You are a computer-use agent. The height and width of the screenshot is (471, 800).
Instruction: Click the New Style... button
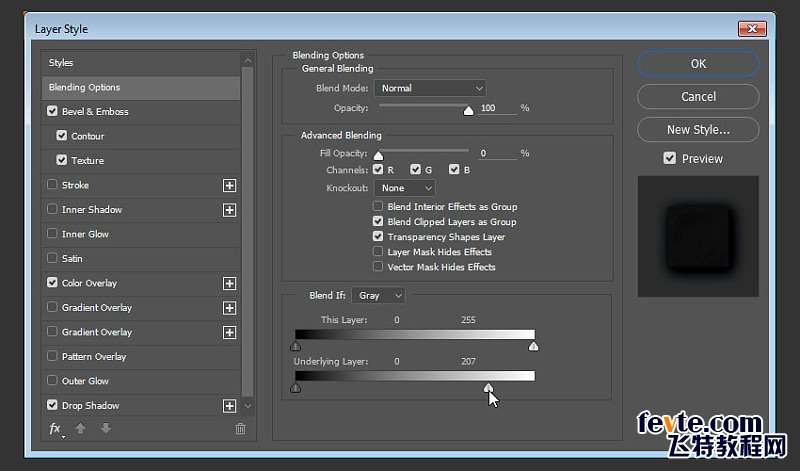tap(698, 130)
